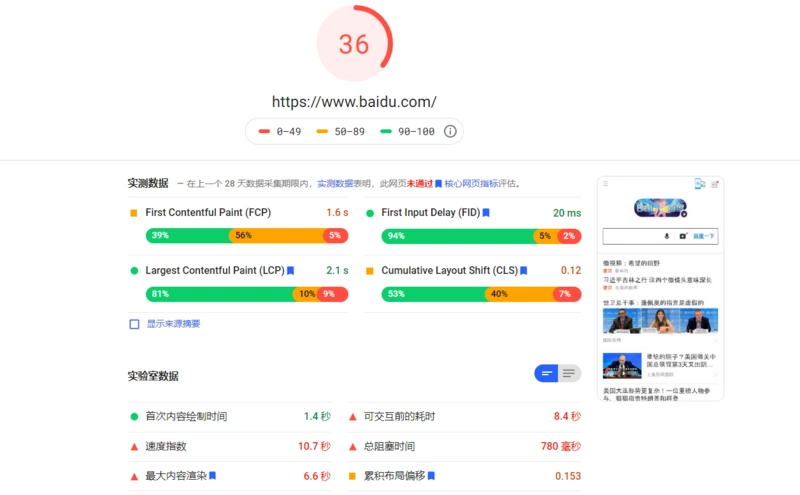800x495 pixels.
Task: Click the red triangle icon beside 可交互前的耗时
Action: point(353,417)
